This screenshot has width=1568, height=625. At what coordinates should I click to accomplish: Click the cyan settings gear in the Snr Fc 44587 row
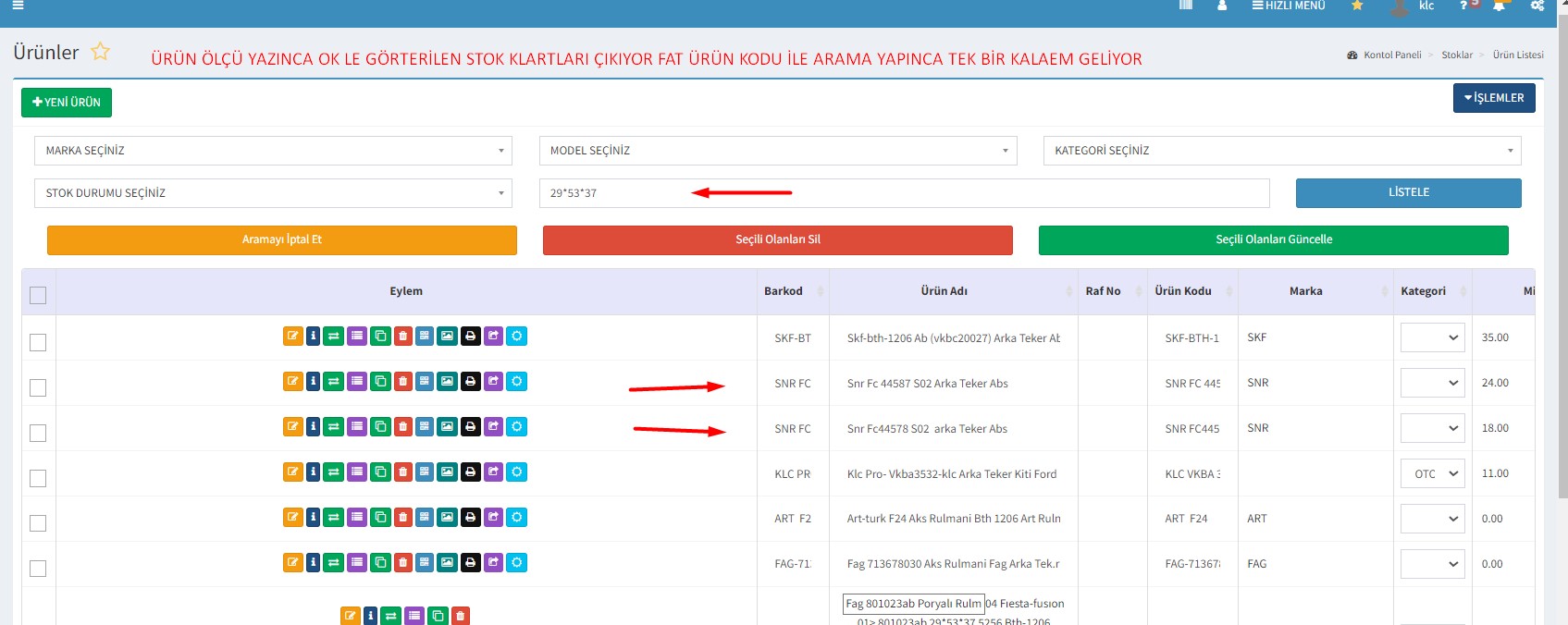click(x=517, y=382)
